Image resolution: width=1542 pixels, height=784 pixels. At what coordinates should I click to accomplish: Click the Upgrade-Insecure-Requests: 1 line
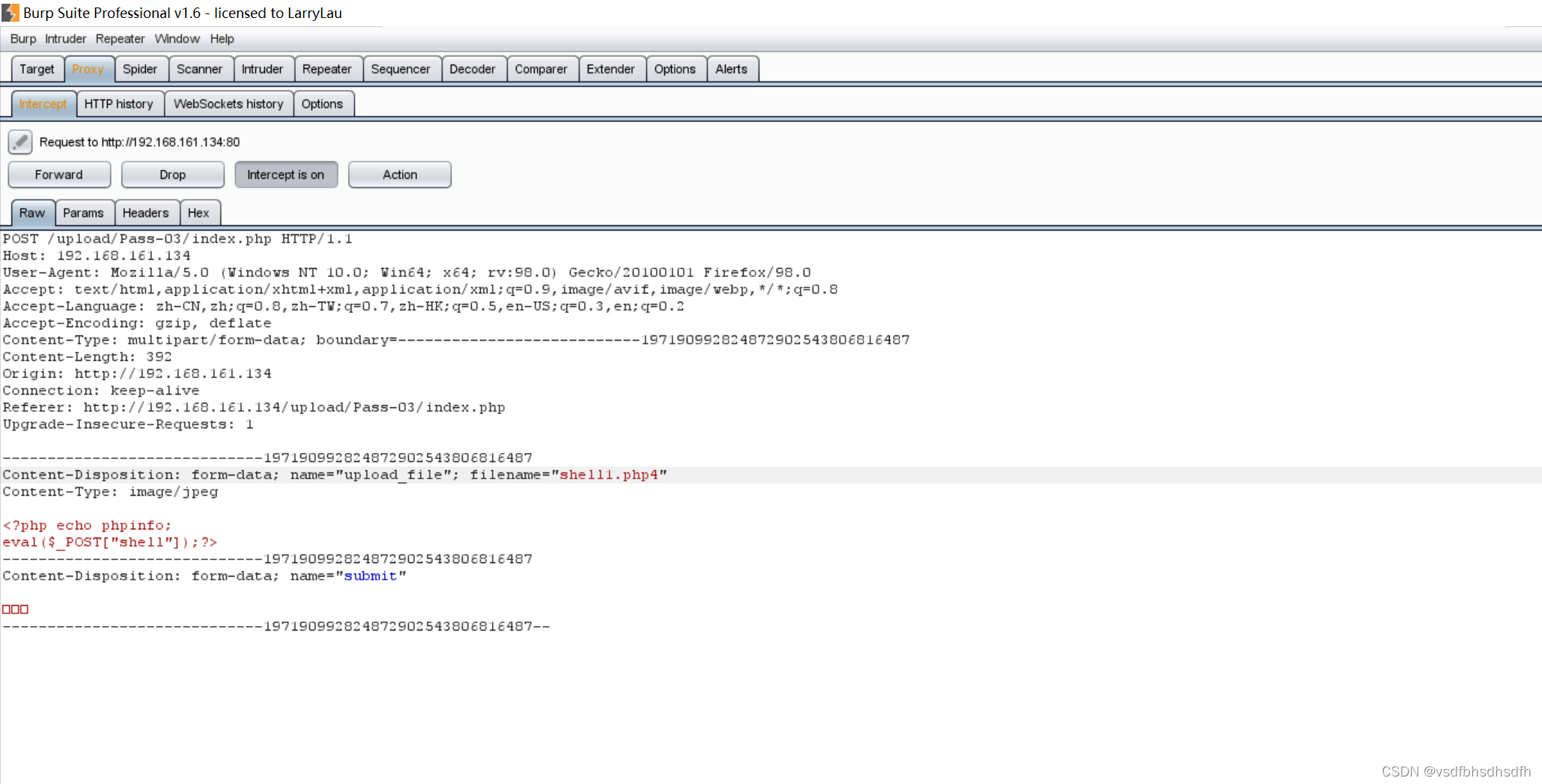pyautogui.click(x=128, y=425)
